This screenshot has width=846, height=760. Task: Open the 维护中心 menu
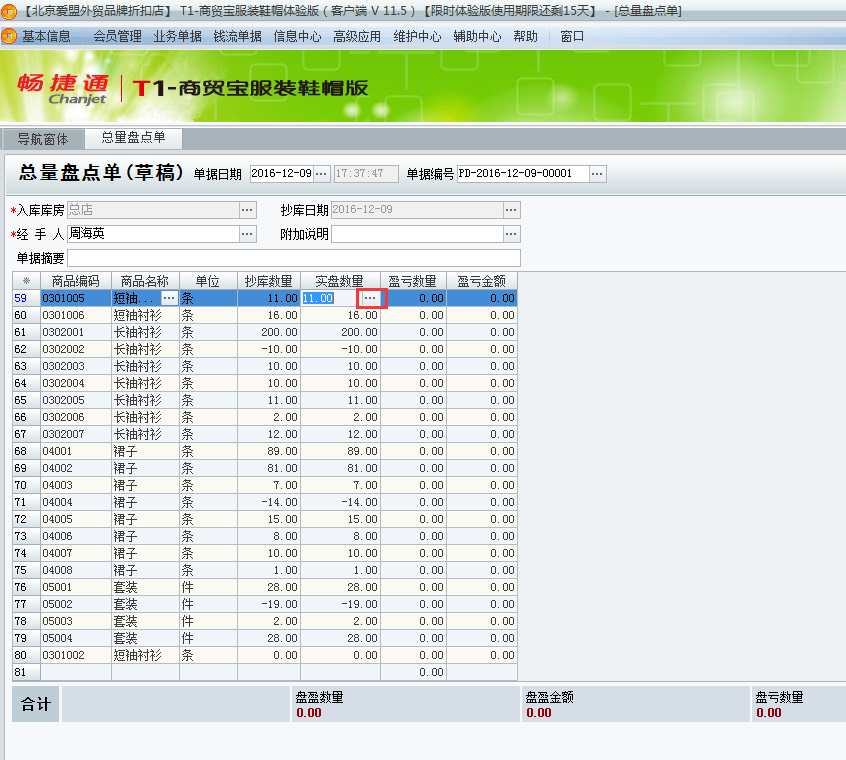(x=417, y=36)
